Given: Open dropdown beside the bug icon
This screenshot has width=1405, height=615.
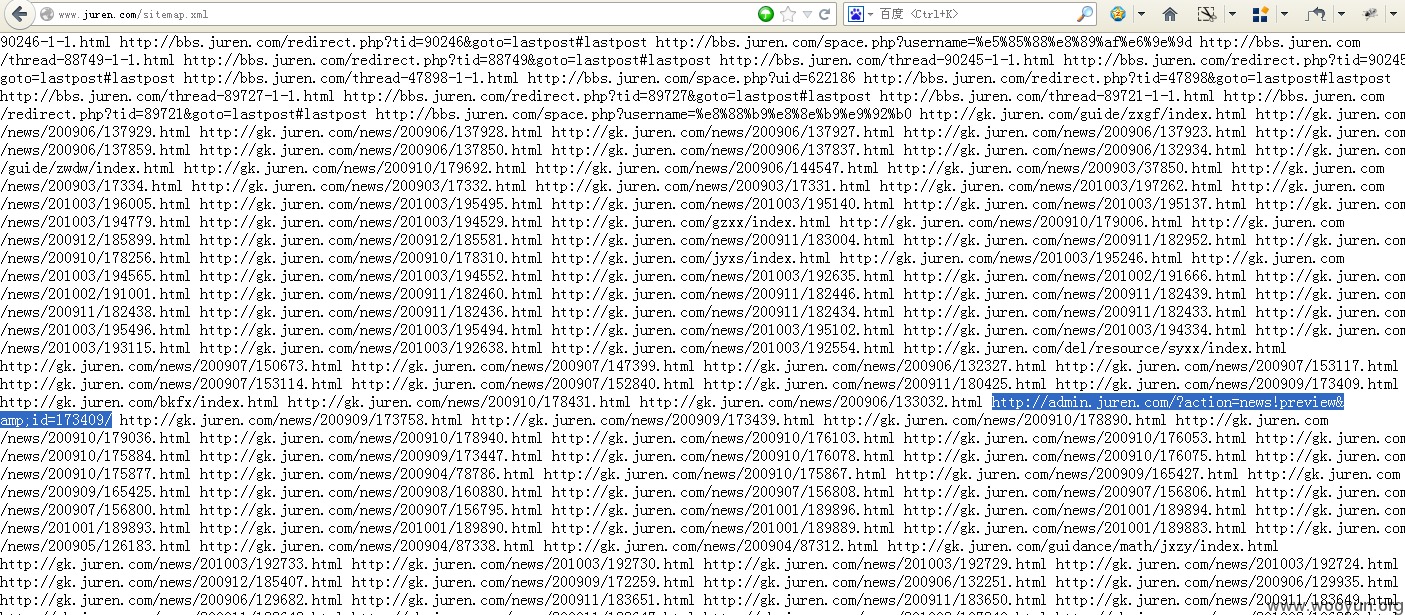Looking at the screenshot, I should tap(1394, 14).
